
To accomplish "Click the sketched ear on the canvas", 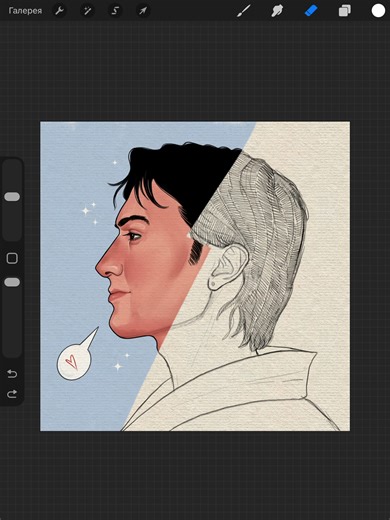I will tap(227, 267).
